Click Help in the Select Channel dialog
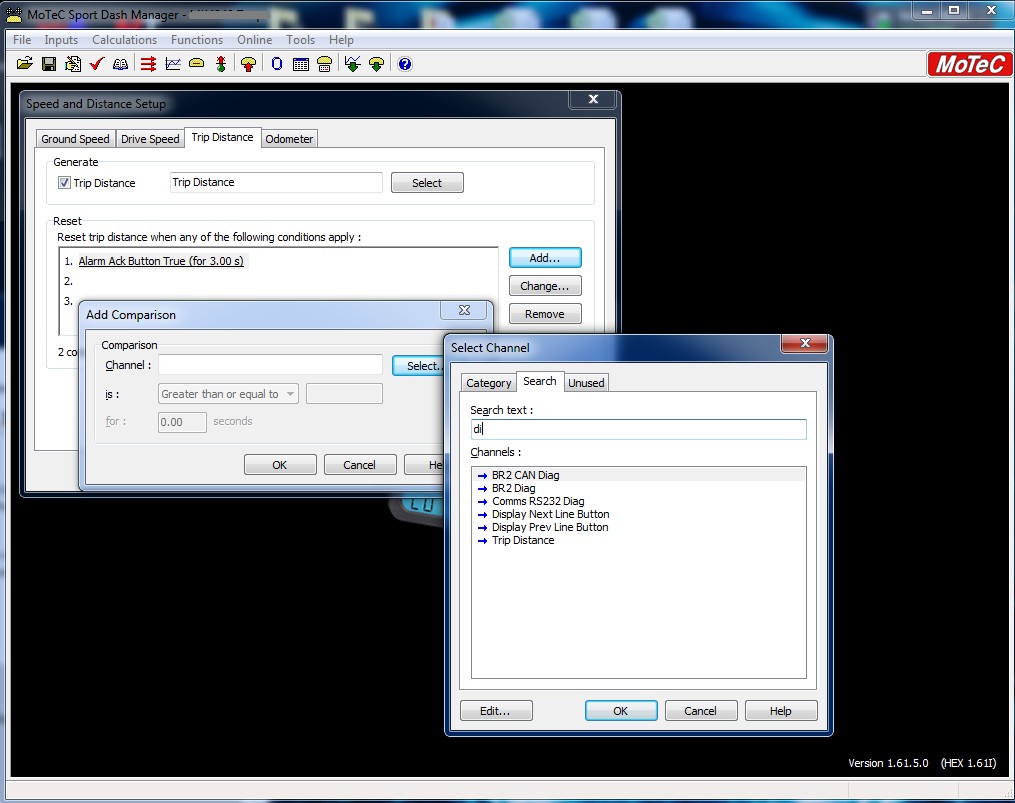Viewport: 1015px width, 803px height. click(x=781, y=711)
